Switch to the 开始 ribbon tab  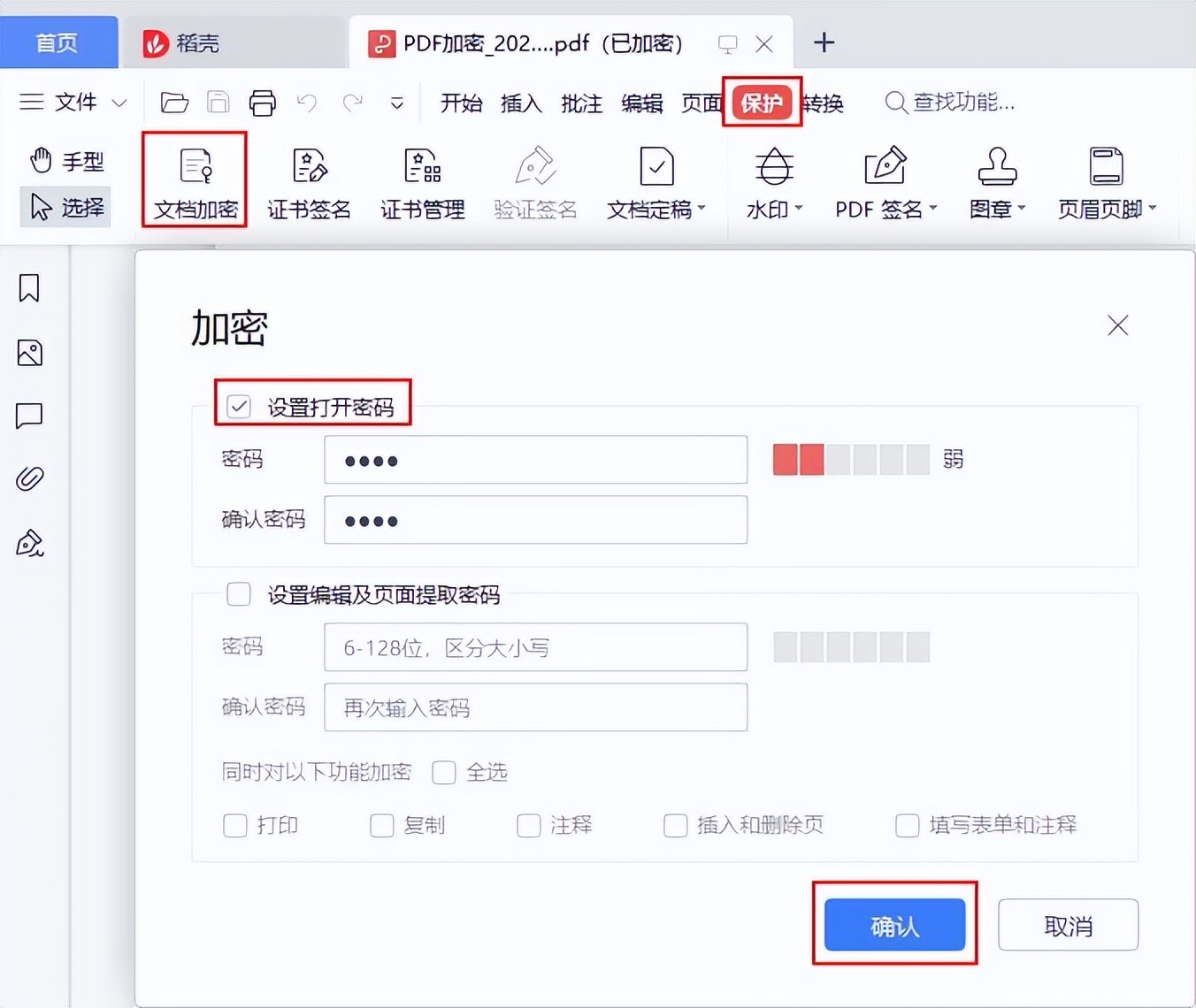click(x=461, y=103)
